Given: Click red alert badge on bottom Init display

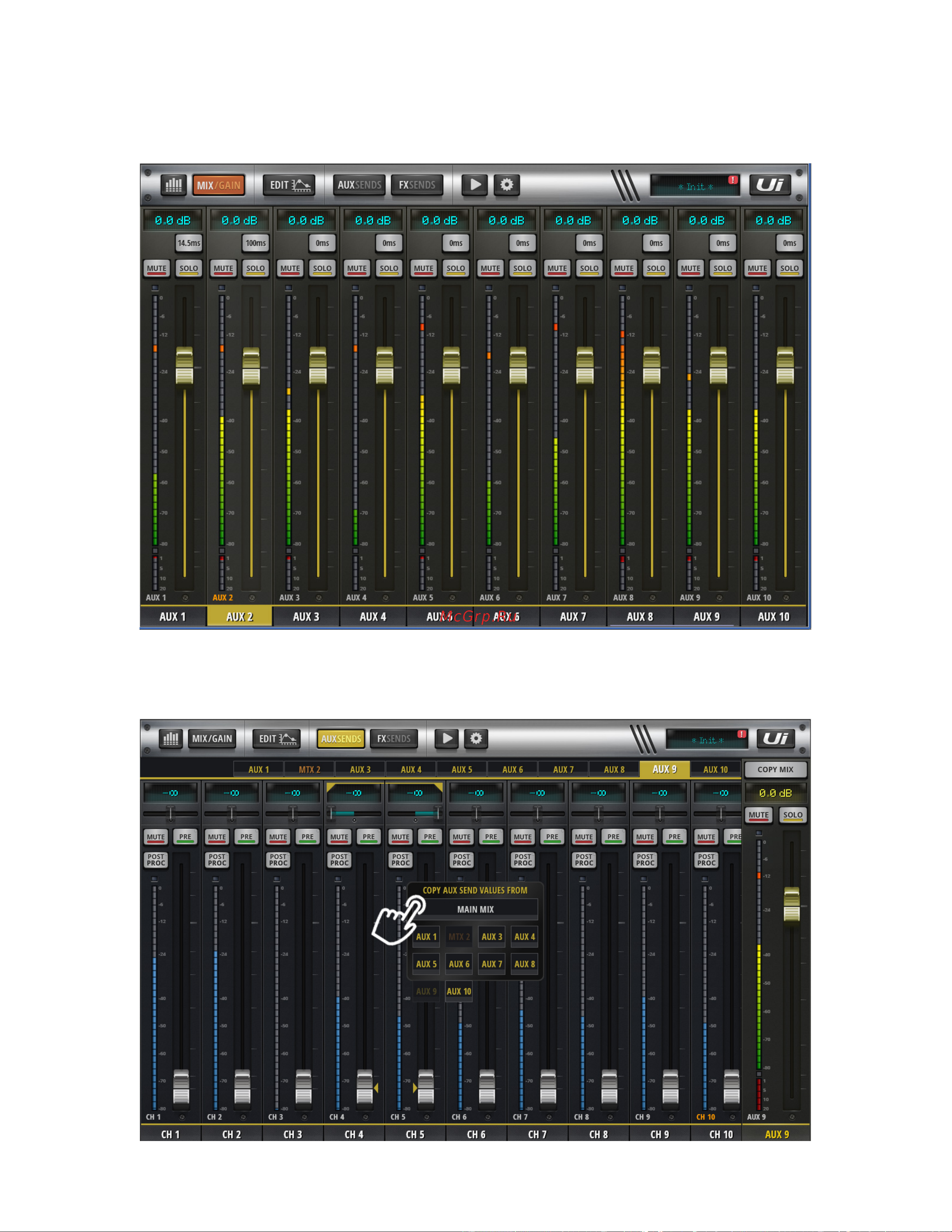Looking at the screenshot, I should pos(742,734).
